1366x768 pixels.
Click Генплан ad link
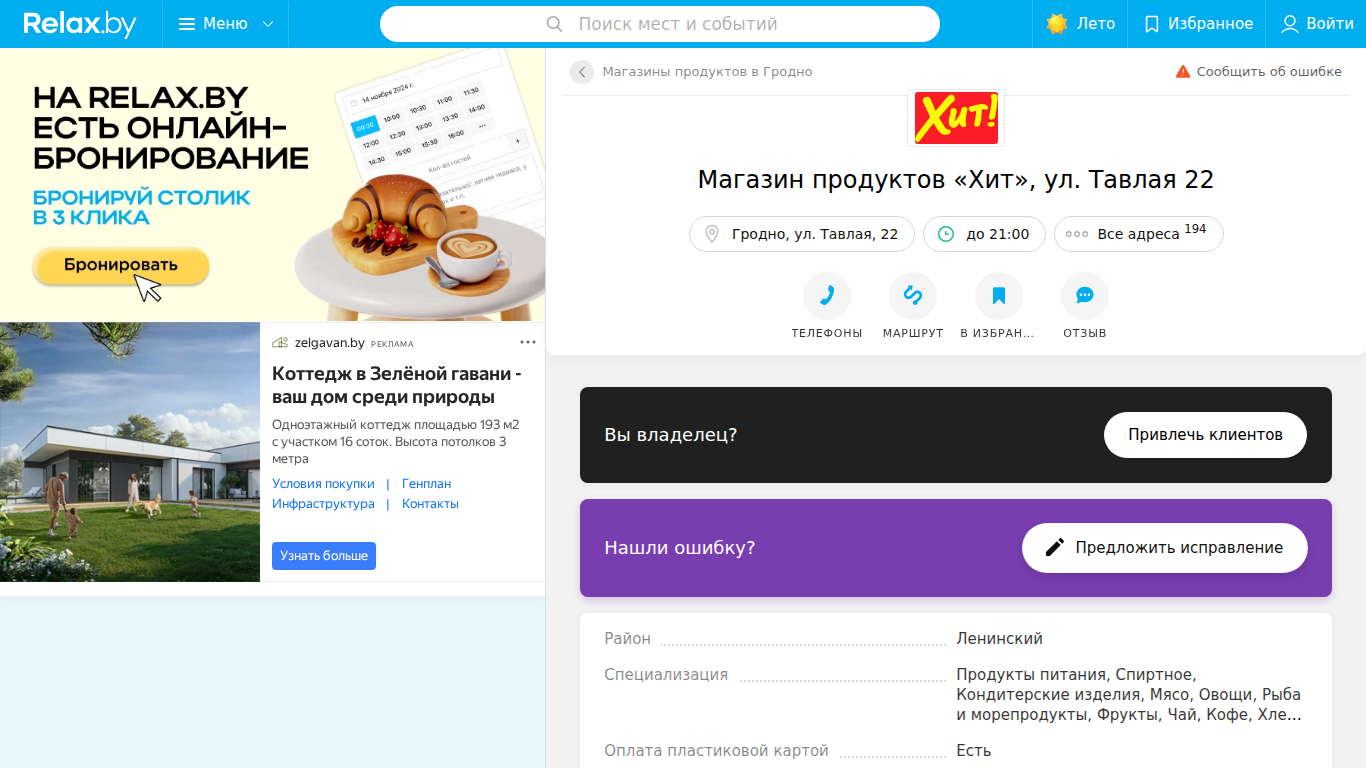point(426,484)
